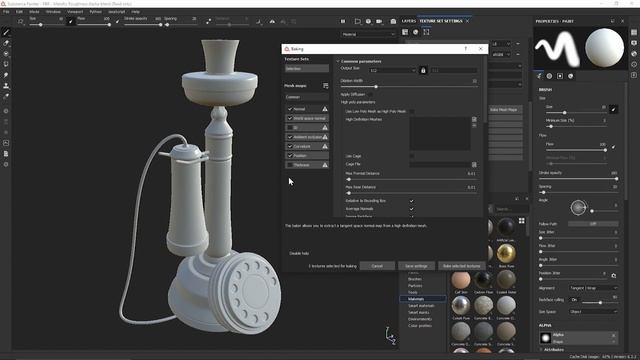Click the Disable help link

299,253
